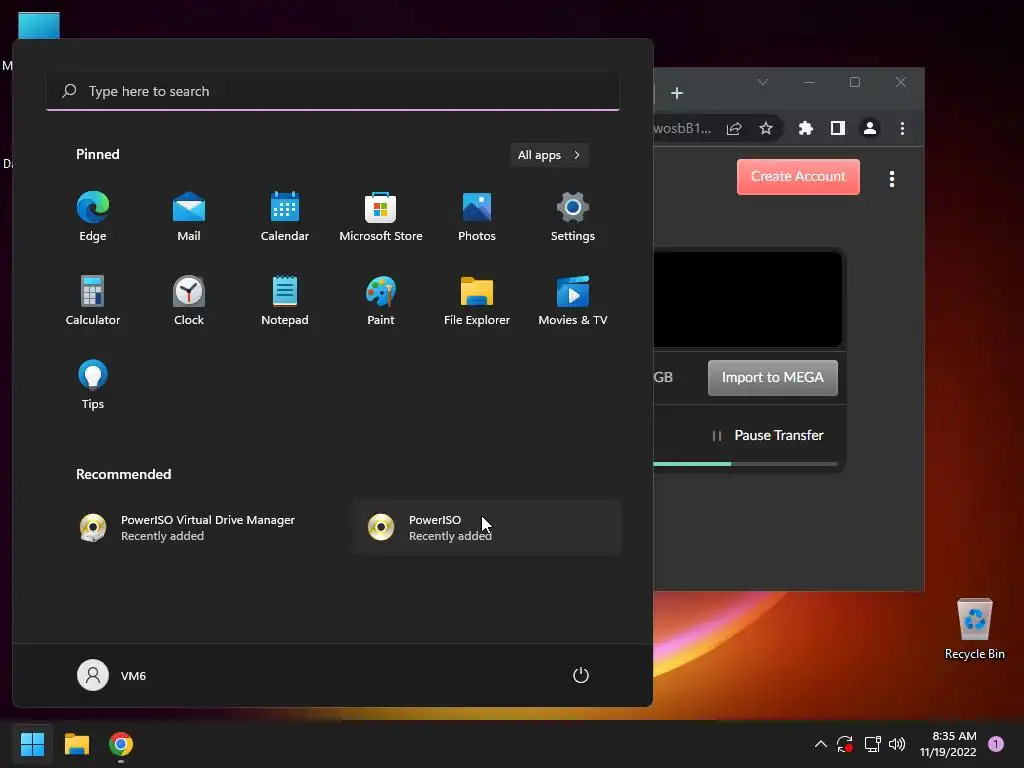This screenshot has height=768, width=1024.
Task: Open the VM6 user account menu
Action: click(x=112, y=675)
